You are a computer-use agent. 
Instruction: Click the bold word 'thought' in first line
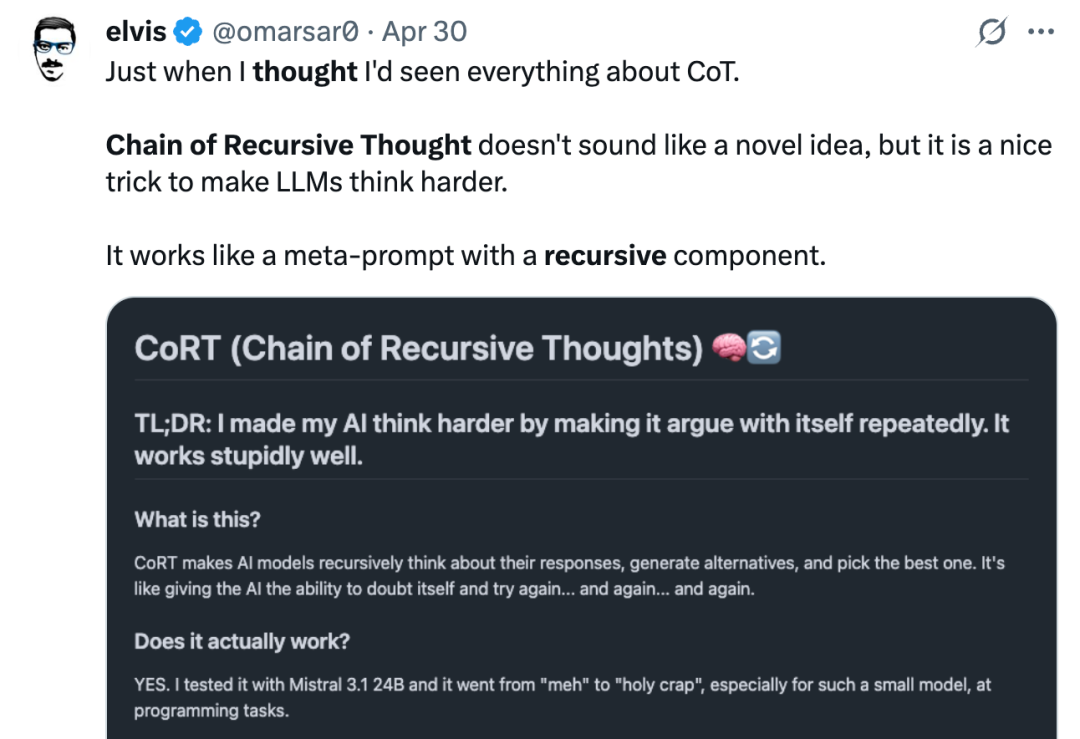click(305, 72)
